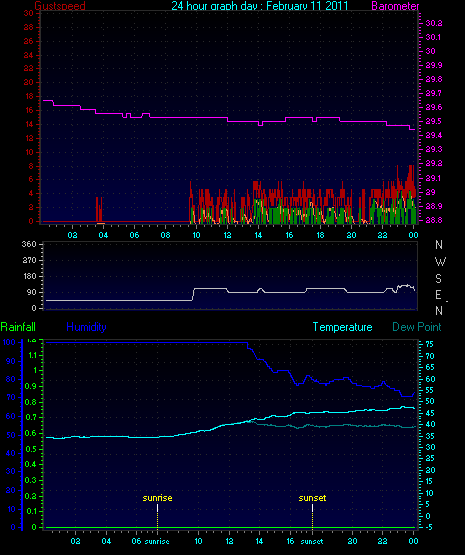
Task: Click the Barometer legend label
Action: [x=395, y=6]
